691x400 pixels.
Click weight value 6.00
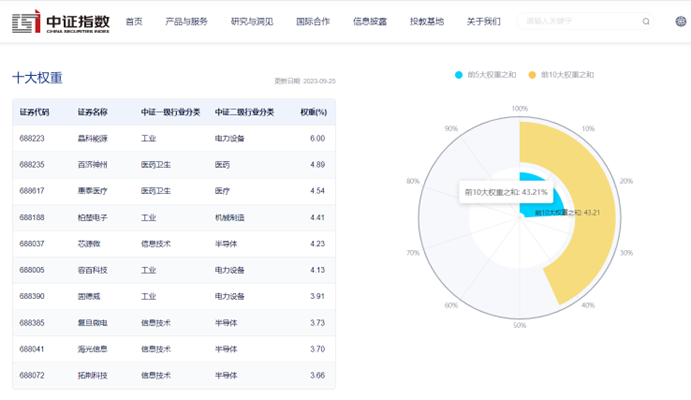point(317,138)
